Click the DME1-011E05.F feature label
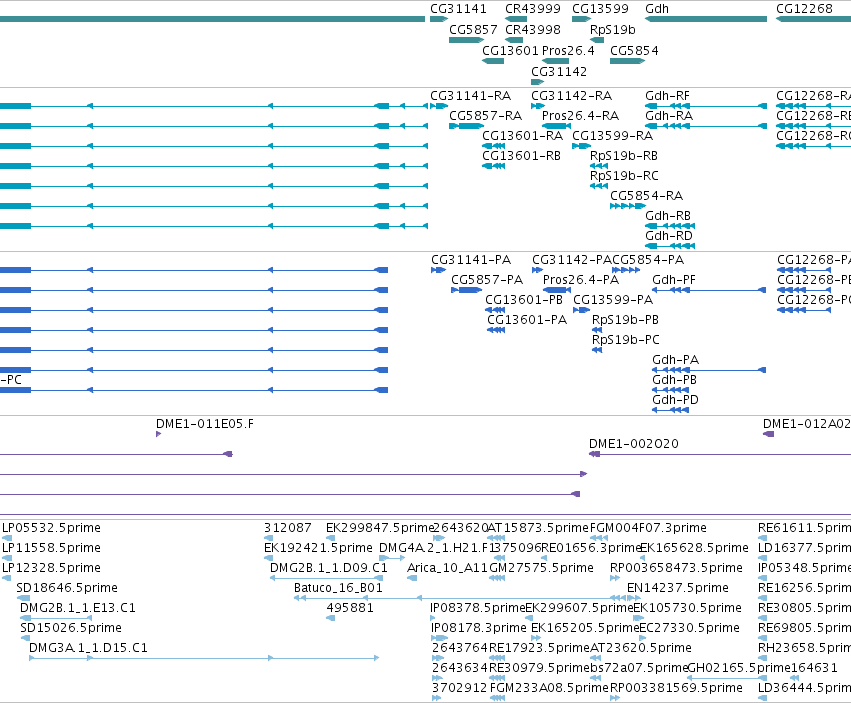The width and height of the screenshot is (851, 703). click(205, 424)
